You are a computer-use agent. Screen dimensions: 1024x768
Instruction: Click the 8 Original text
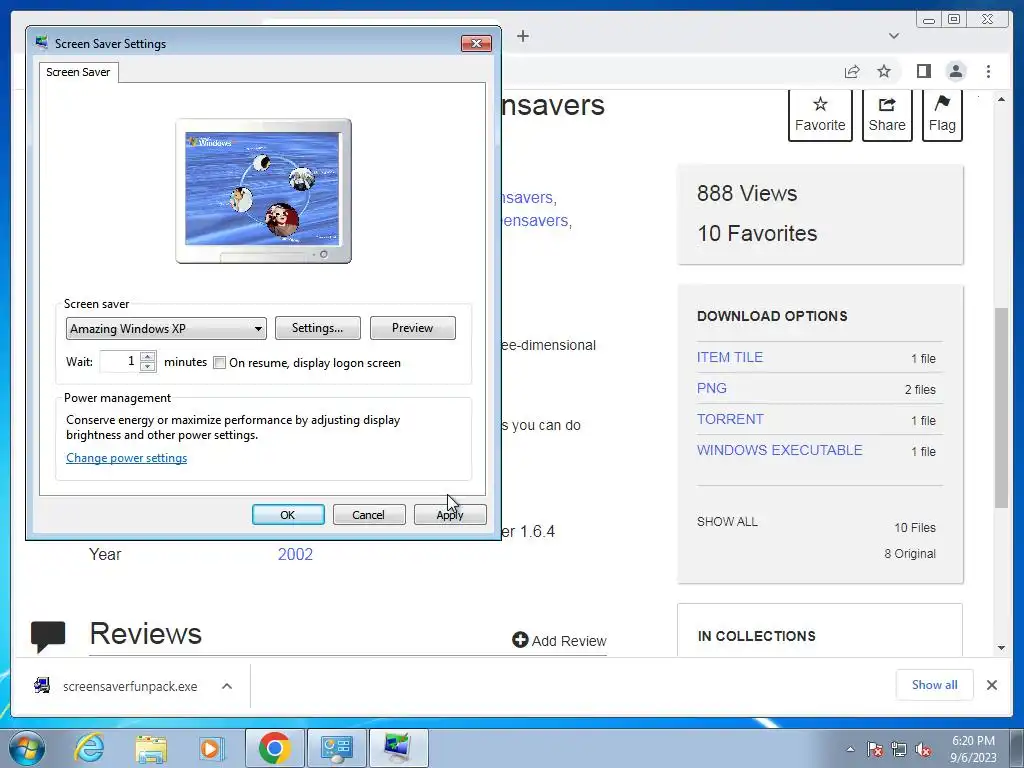pyautogui.click(x=910, y=554)
